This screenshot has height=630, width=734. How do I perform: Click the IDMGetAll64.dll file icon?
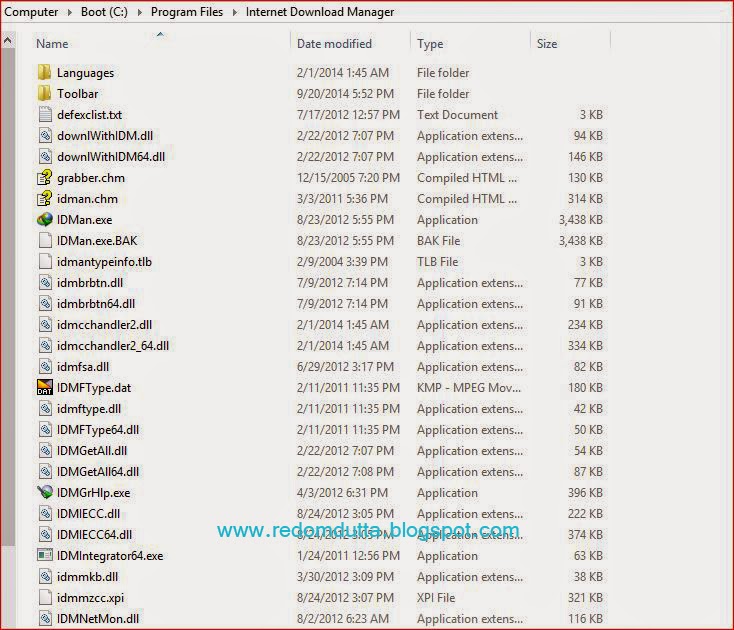point(45,472)
